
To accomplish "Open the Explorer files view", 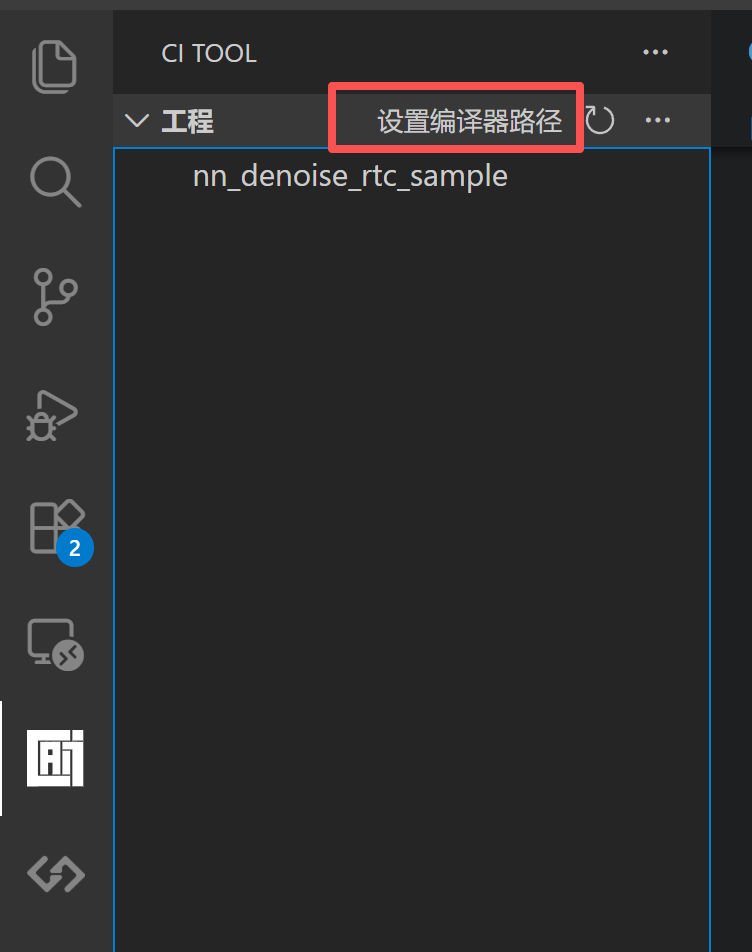I will 55,66.
